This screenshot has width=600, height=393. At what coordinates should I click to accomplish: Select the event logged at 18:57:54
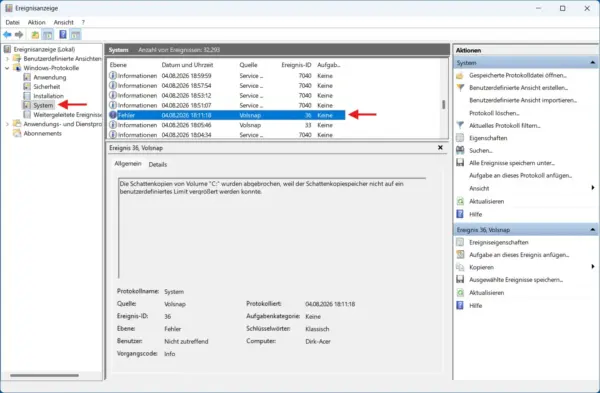pos(227,86)
